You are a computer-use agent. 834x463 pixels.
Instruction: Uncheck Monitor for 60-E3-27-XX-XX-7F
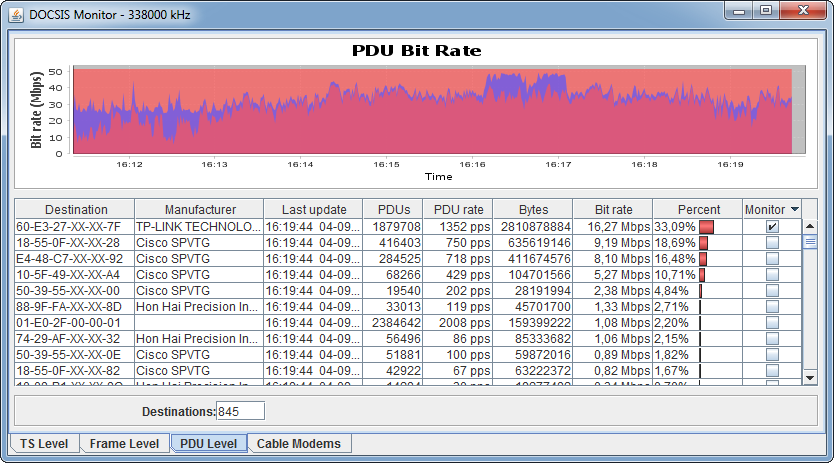(x=772, y=227)
